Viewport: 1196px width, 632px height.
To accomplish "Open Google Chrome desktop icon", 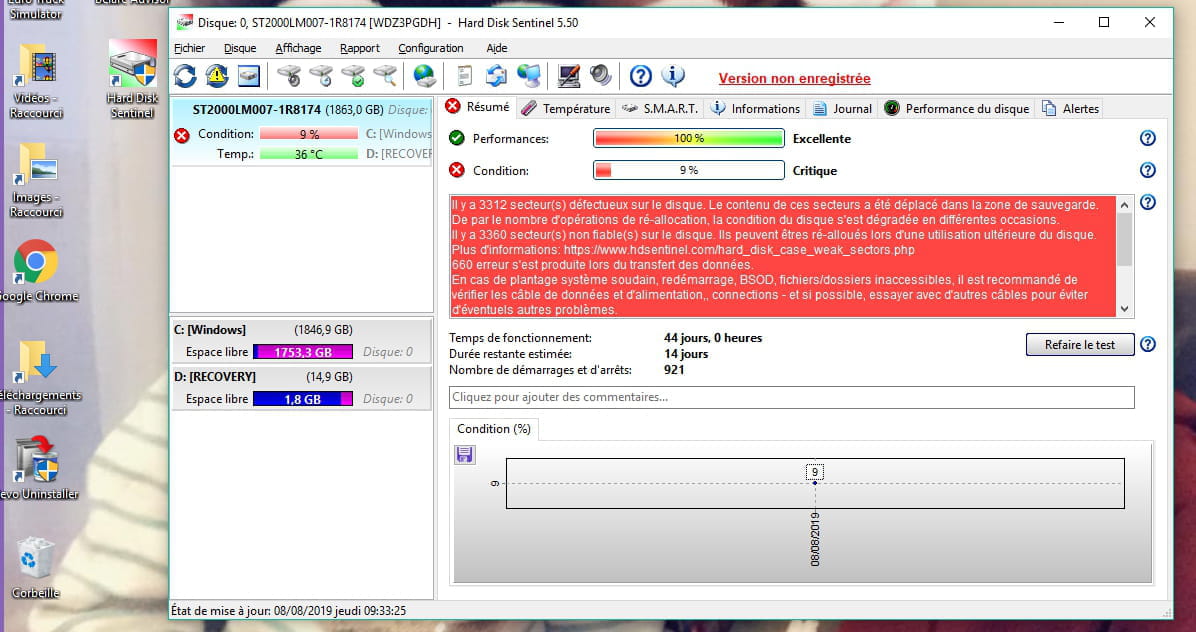I will click(x=35, y=271).
